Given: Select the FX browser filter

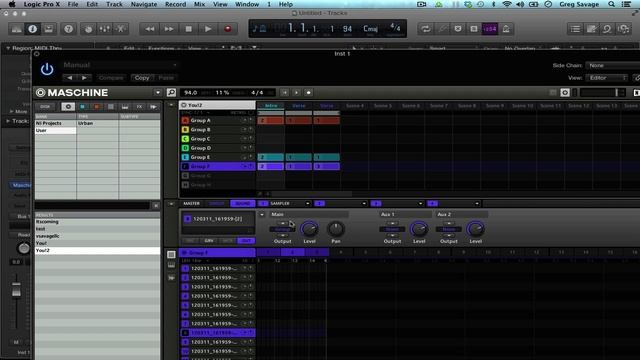Looking at the screenshot, I should tap(139, 107).
